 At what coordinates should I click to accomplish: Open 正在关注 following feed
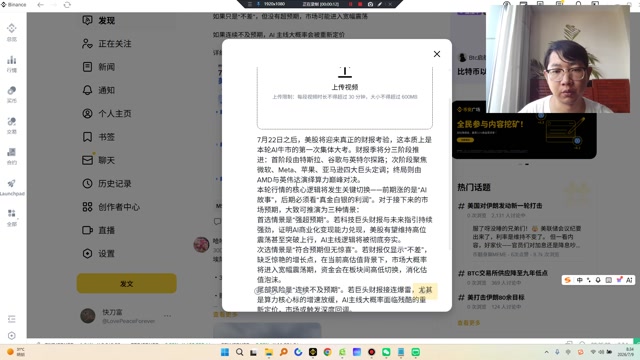[115, 44]
